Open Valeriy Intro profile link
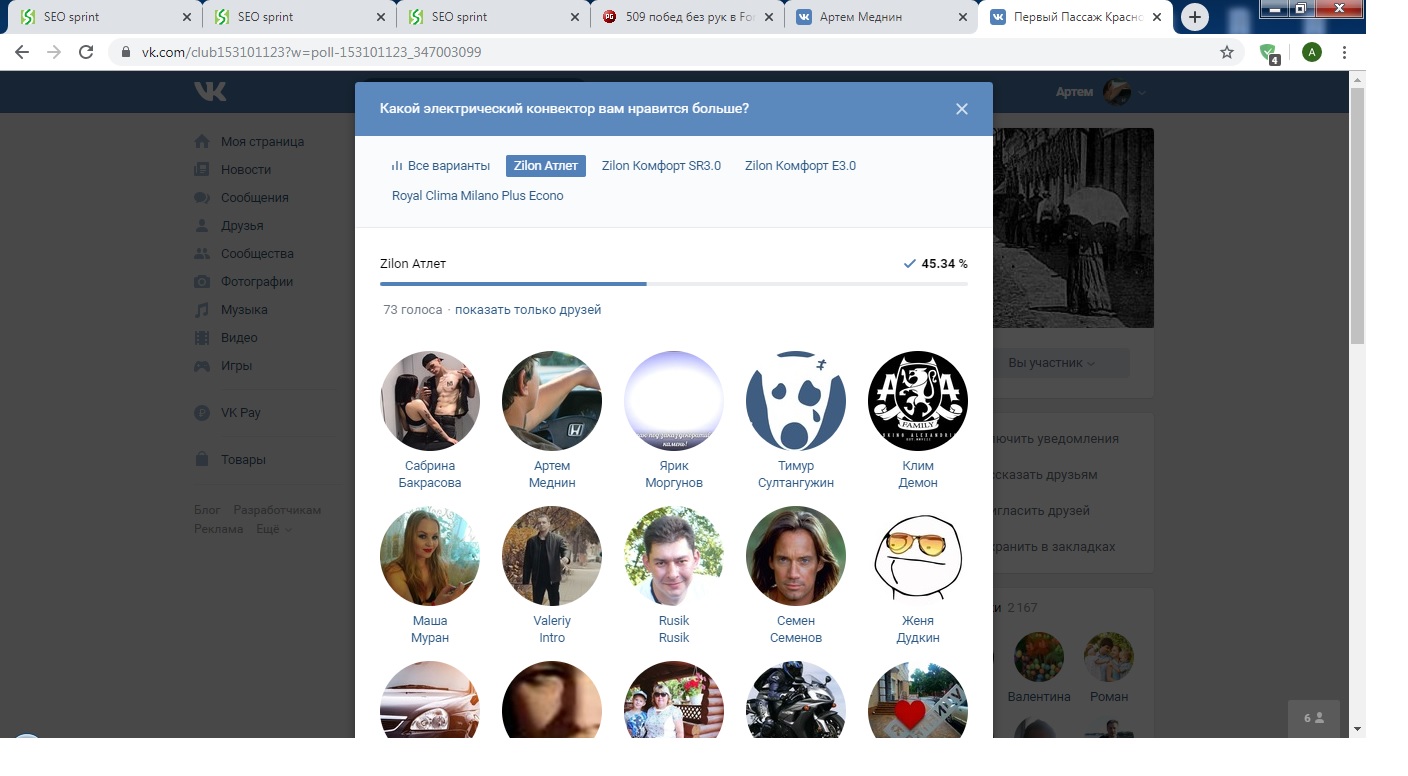This screenshot has height=776, width=1408. 552,629
